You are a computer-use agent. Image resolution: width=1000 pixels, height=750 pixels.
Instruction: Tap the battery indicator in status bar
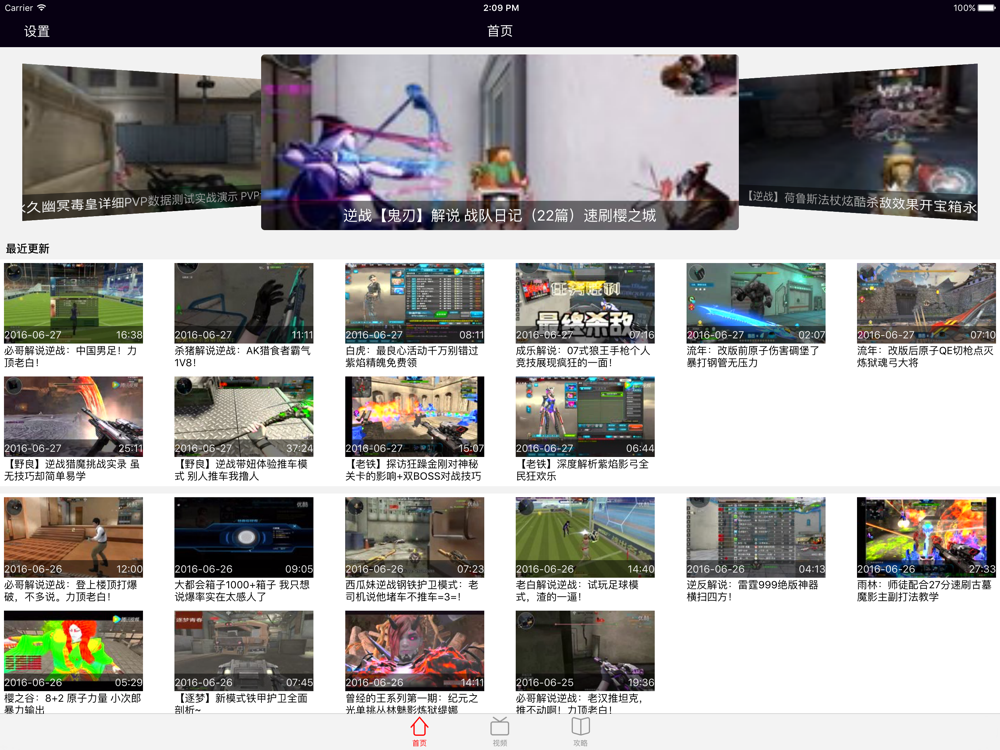pos(985,8)
